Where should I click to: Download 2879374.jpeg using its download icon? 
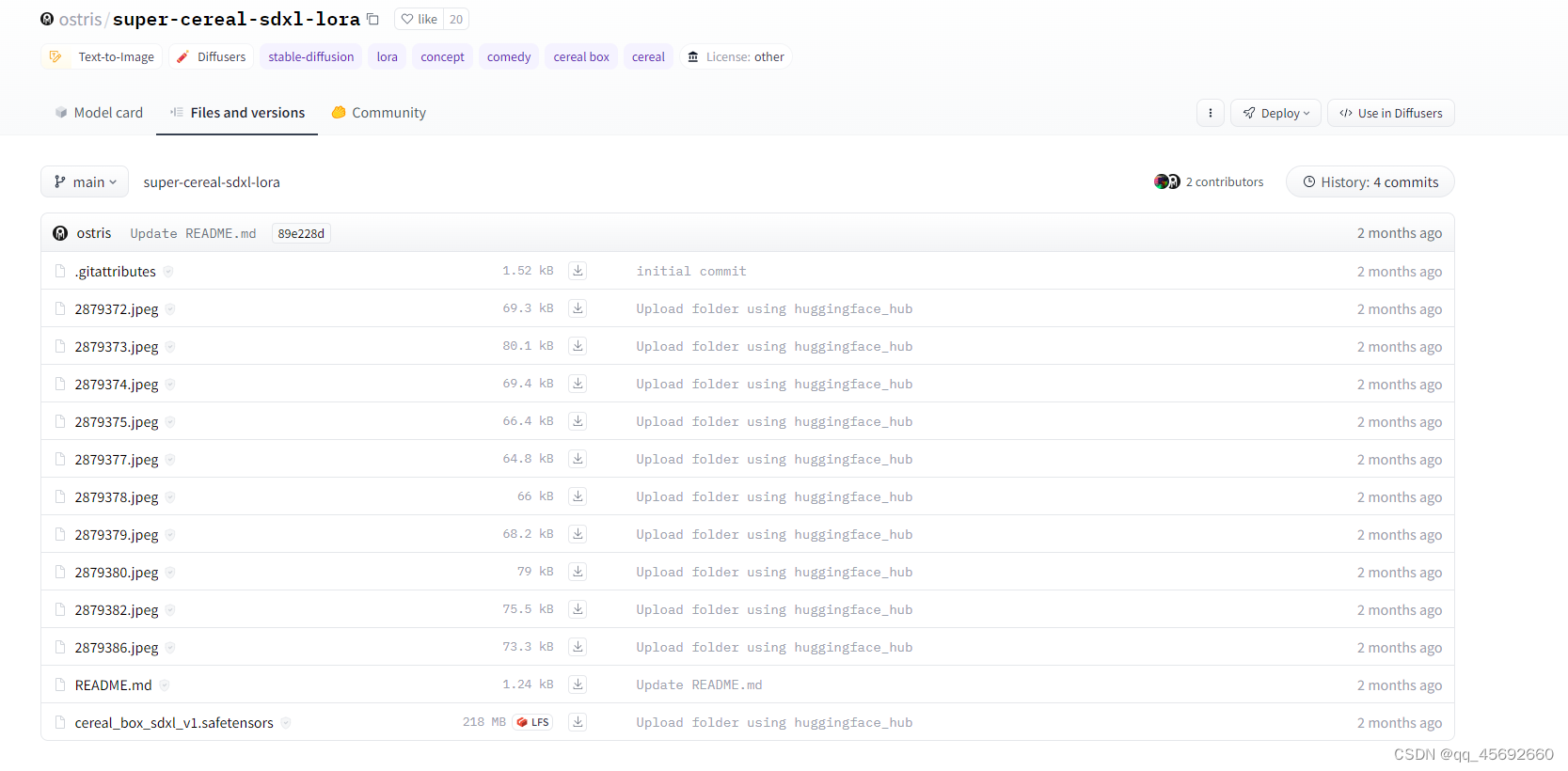578,384
